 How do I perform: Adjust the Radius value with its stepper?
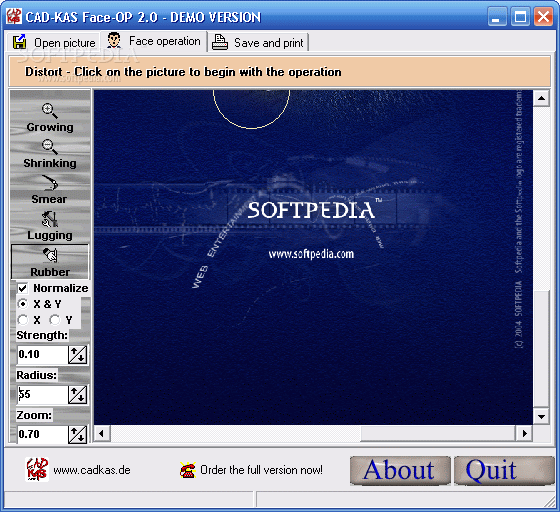tap(78, 395)
